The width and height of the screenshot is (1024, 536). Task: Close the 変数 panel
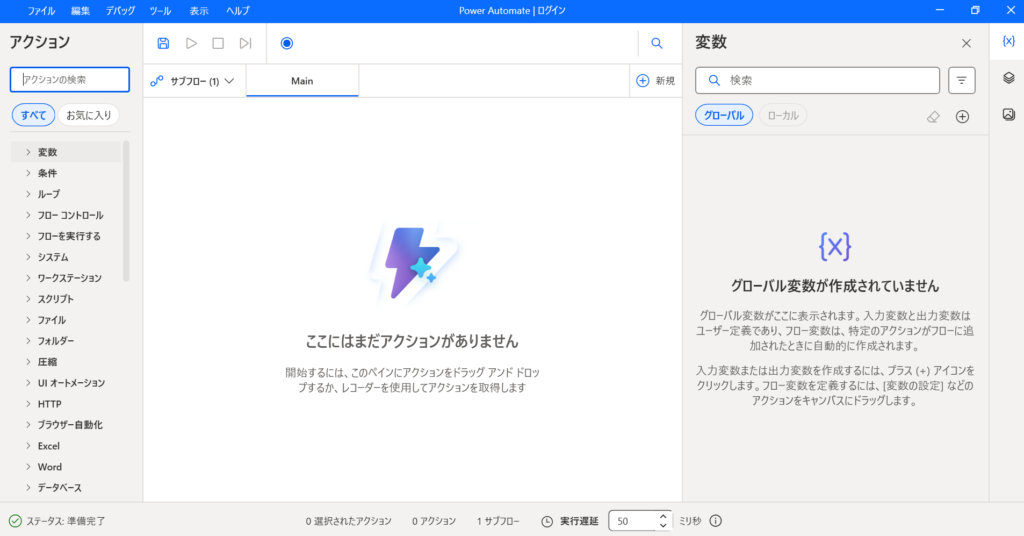pos(967,43)
